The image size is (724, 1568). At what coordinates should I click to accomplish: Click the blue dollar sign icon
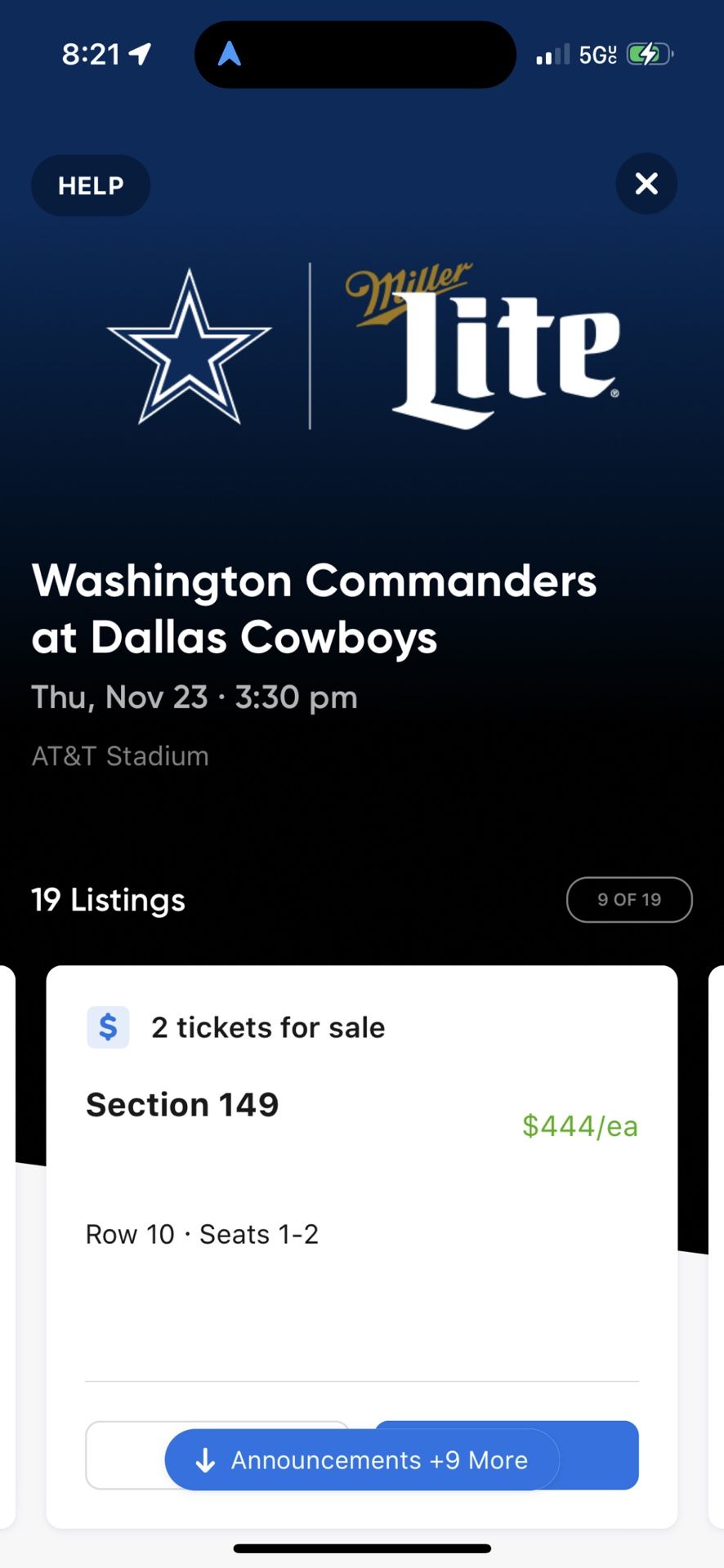coord(108,1027)
